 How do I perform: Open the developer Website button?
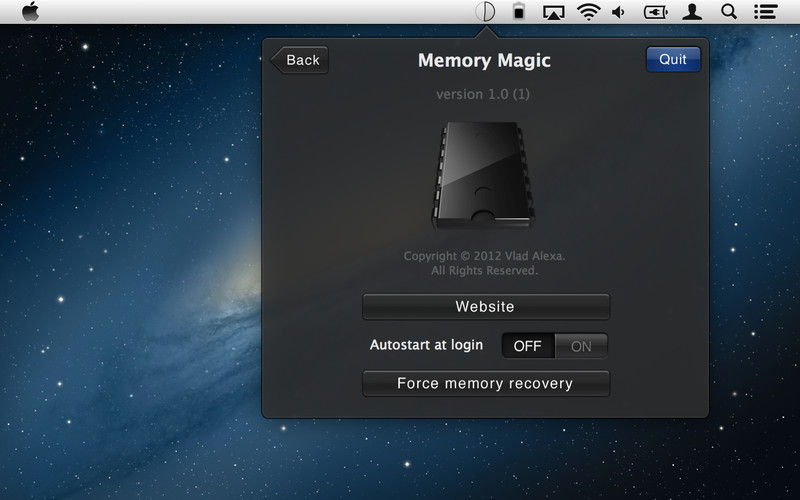(486, 307)
